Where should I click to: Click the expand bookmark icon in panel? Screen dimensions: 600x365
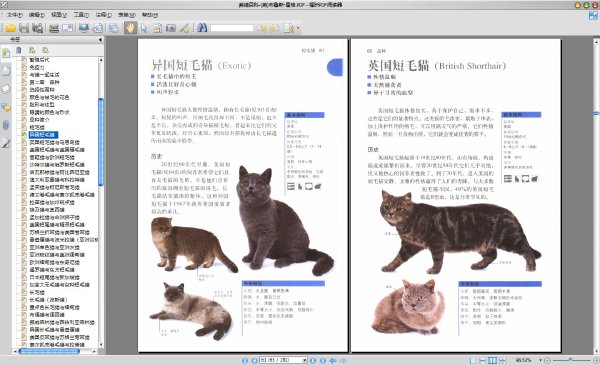(x=32, y=50)
